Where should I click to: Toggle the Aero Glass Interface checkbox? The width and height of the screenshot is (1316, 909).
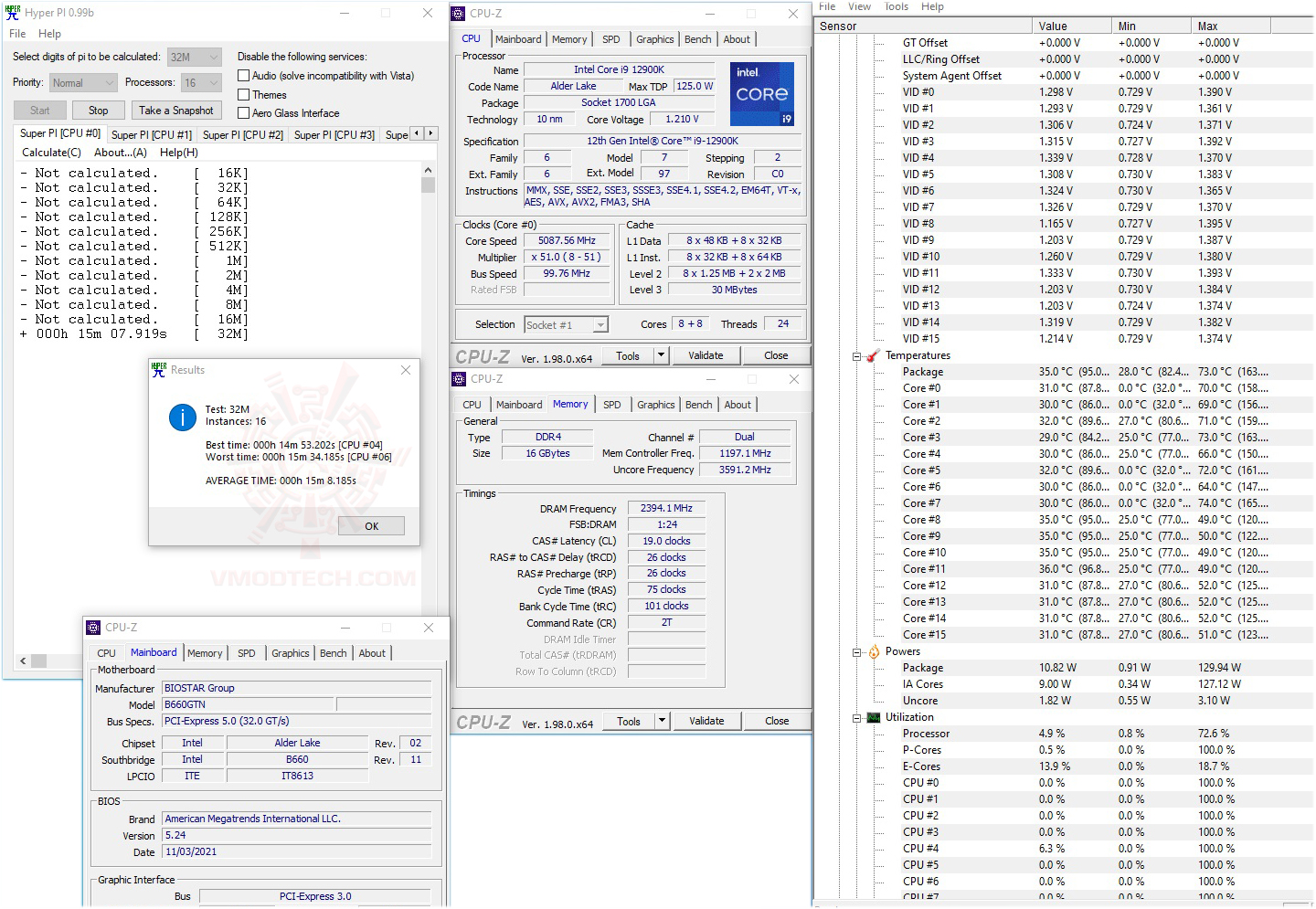243,113
